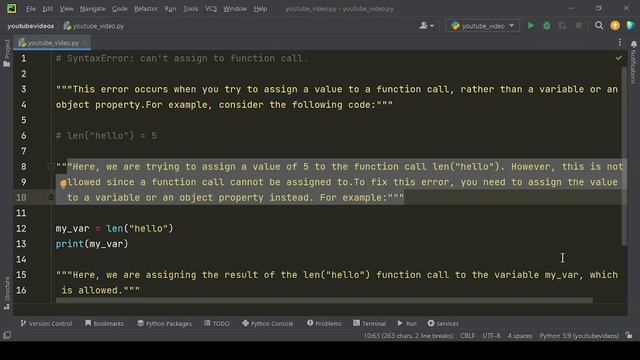Click the vertical editor scrollbar

pyautogui.click(x=624, y=155)
